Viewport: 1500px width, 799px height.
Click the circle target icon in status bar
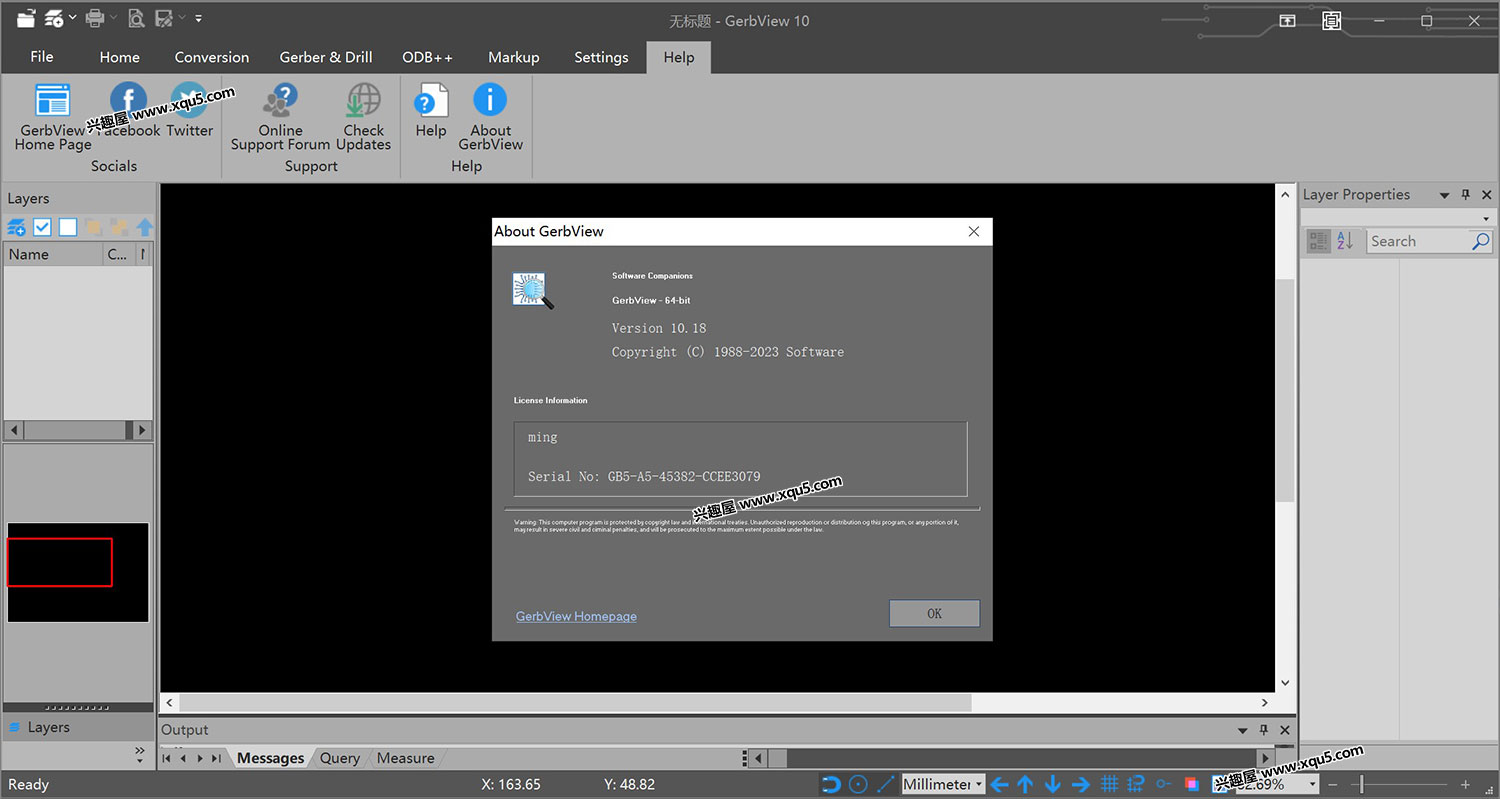(858, 784)
